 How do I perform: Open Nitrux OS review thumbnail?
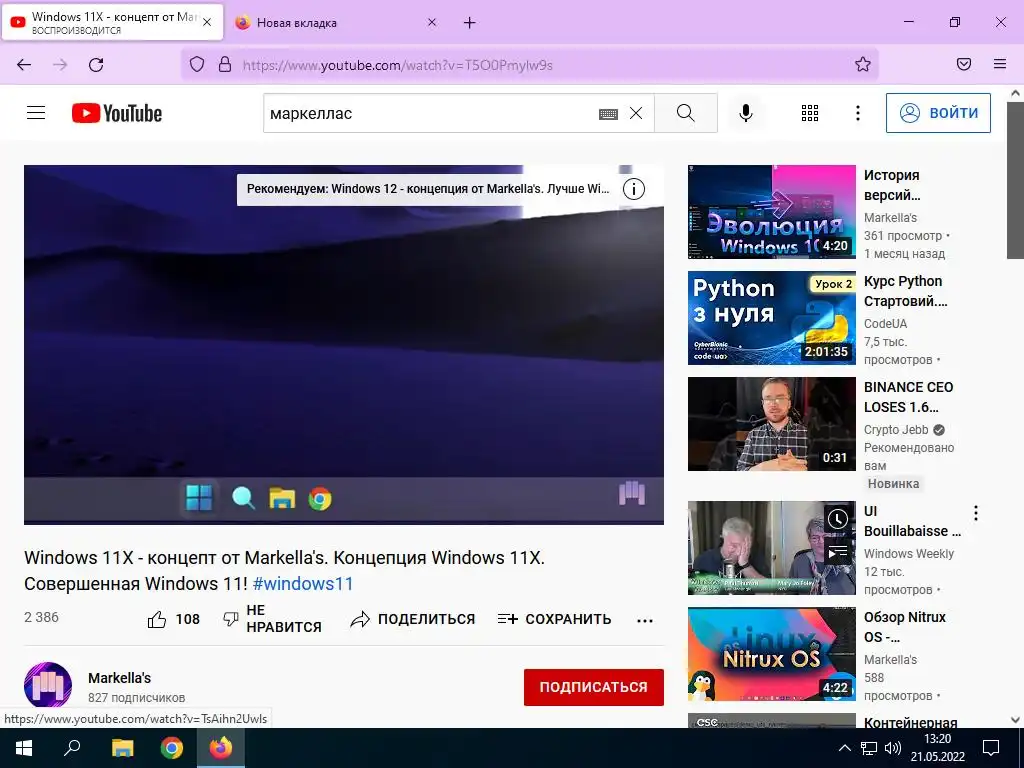[x=771, y=654]
